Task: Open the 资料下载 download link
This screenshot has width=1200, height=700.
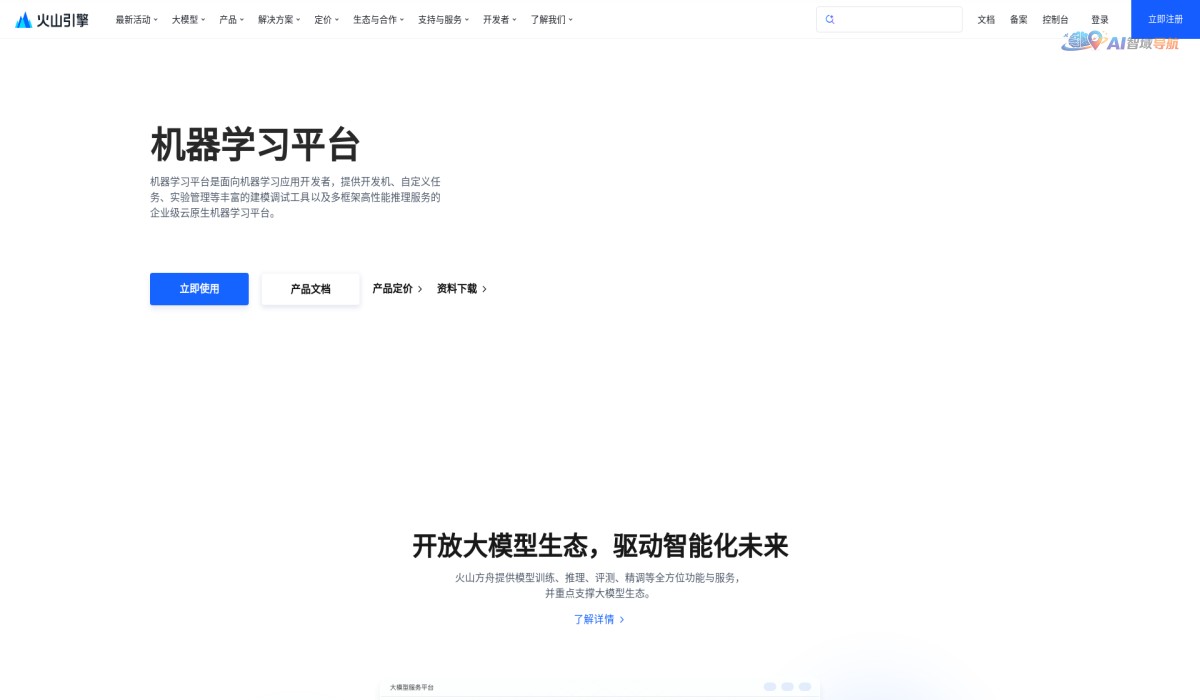Action: [x=456, y=288]
